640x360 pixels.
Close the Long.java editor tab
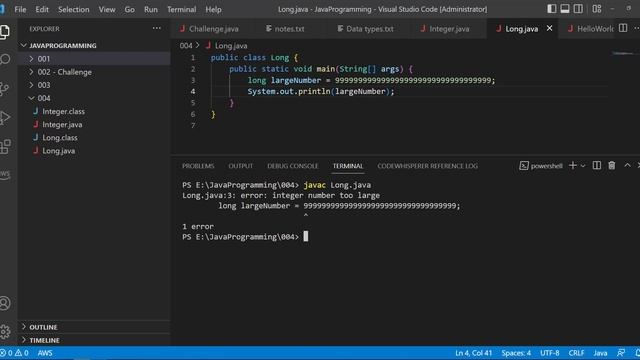point(549,28)
